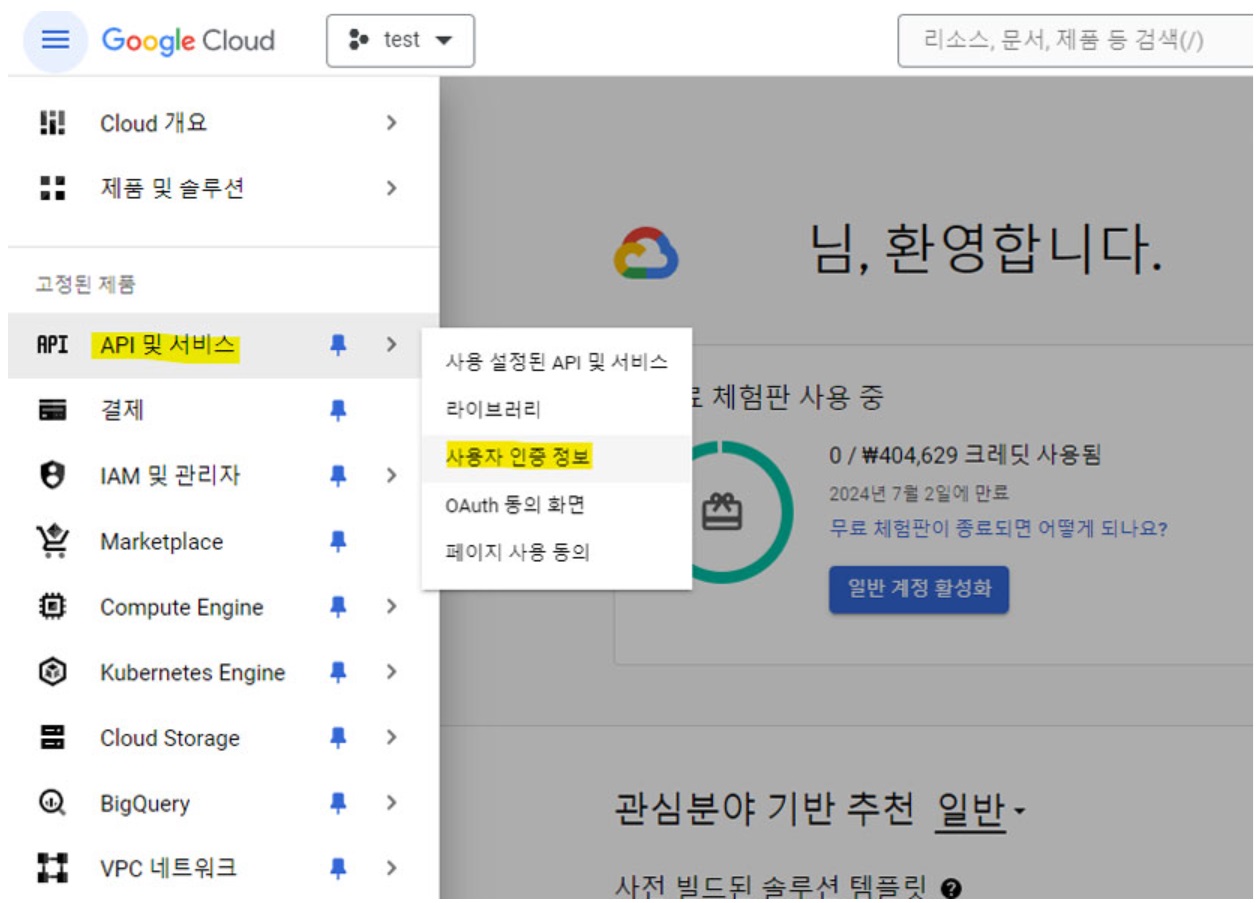Open API 및 서비스 in the sidebar

[x=223, y=345]
